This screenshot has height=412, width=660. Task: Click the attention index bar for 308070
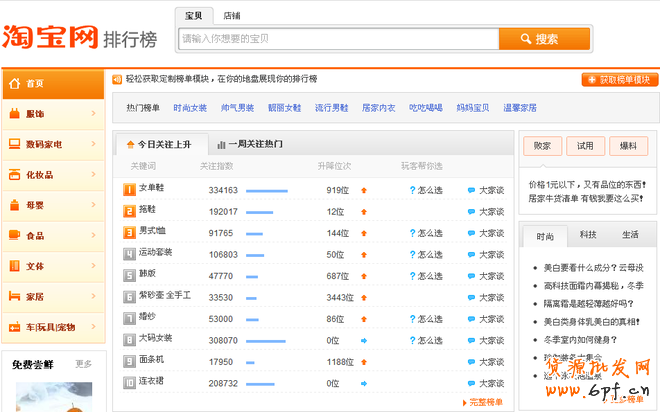click(x=266, y=341)
